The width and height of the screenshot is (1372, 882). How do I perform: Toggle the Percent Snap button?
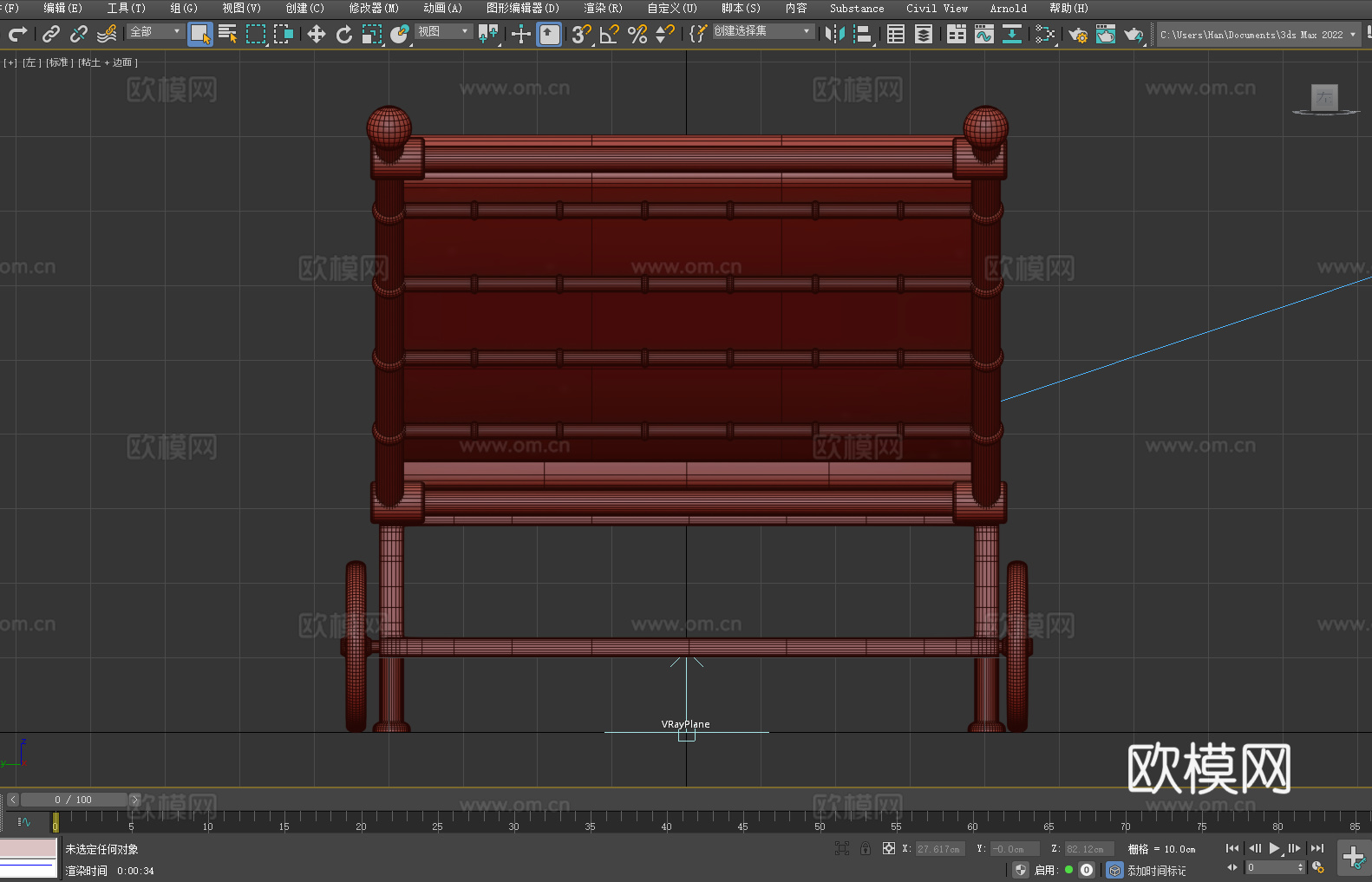point(637,34)
